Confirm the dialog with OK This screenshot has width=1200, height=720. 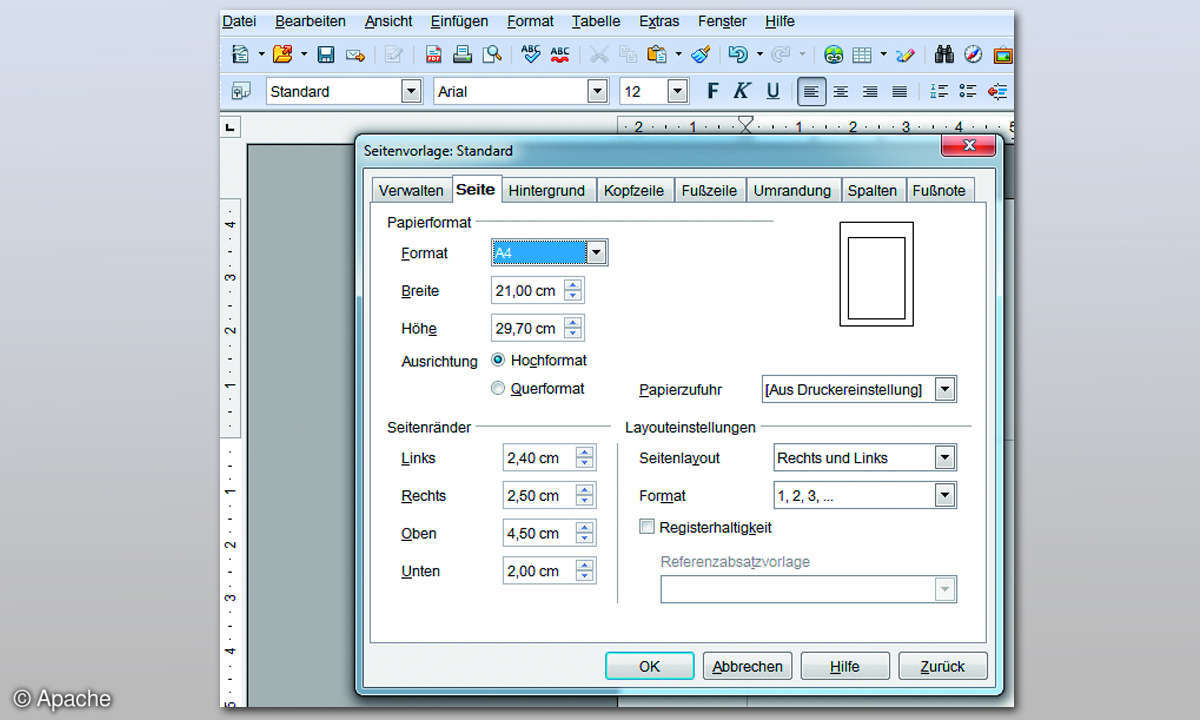[650, 666]
